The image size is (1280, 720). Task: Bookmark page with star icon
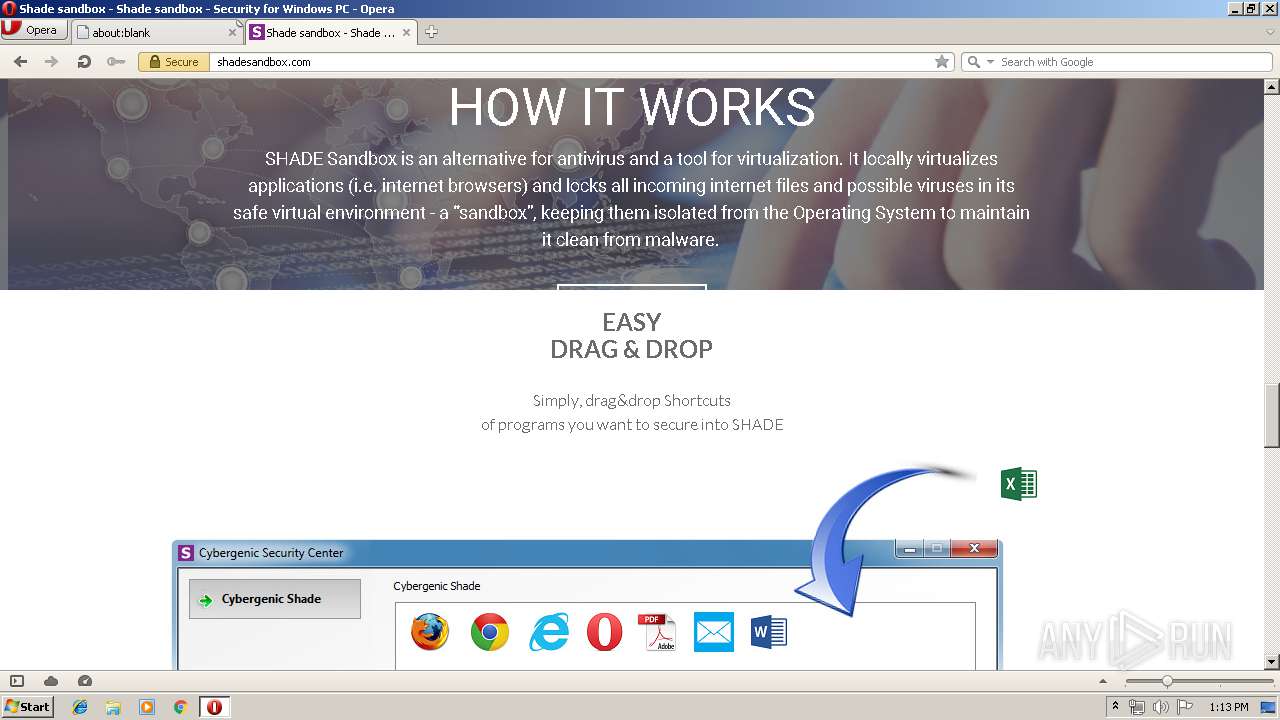(x=942, y=62)
